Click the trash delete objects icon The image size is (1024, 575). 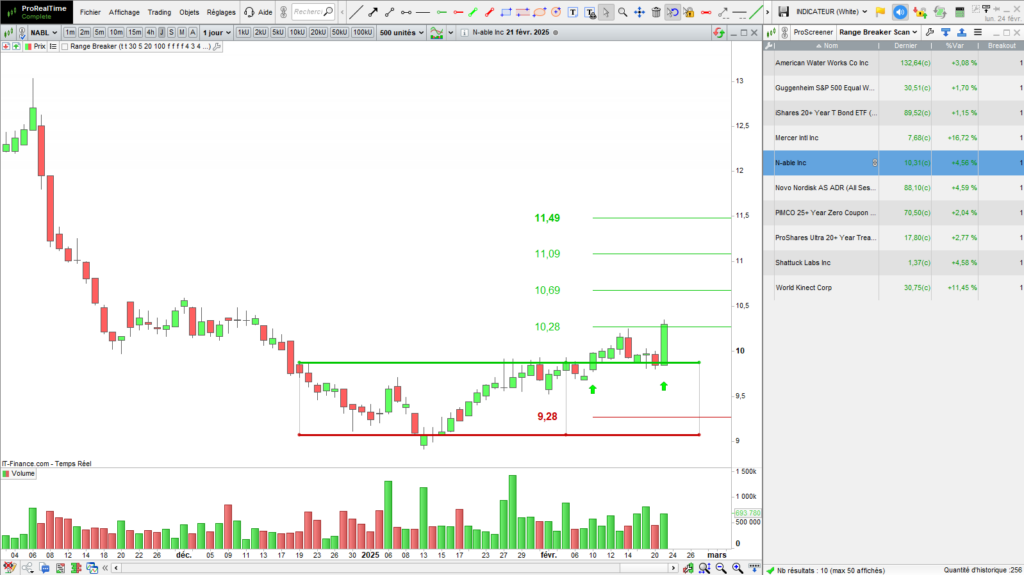click(656, 12)
